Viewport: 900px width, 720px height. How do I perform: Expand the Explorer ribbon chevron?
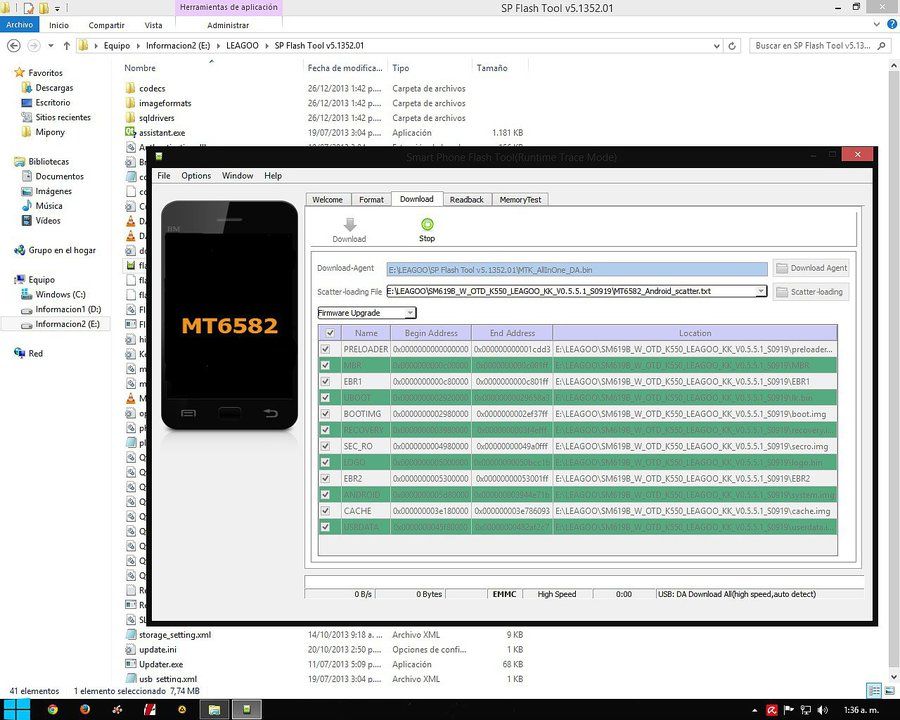click(877, 24)
